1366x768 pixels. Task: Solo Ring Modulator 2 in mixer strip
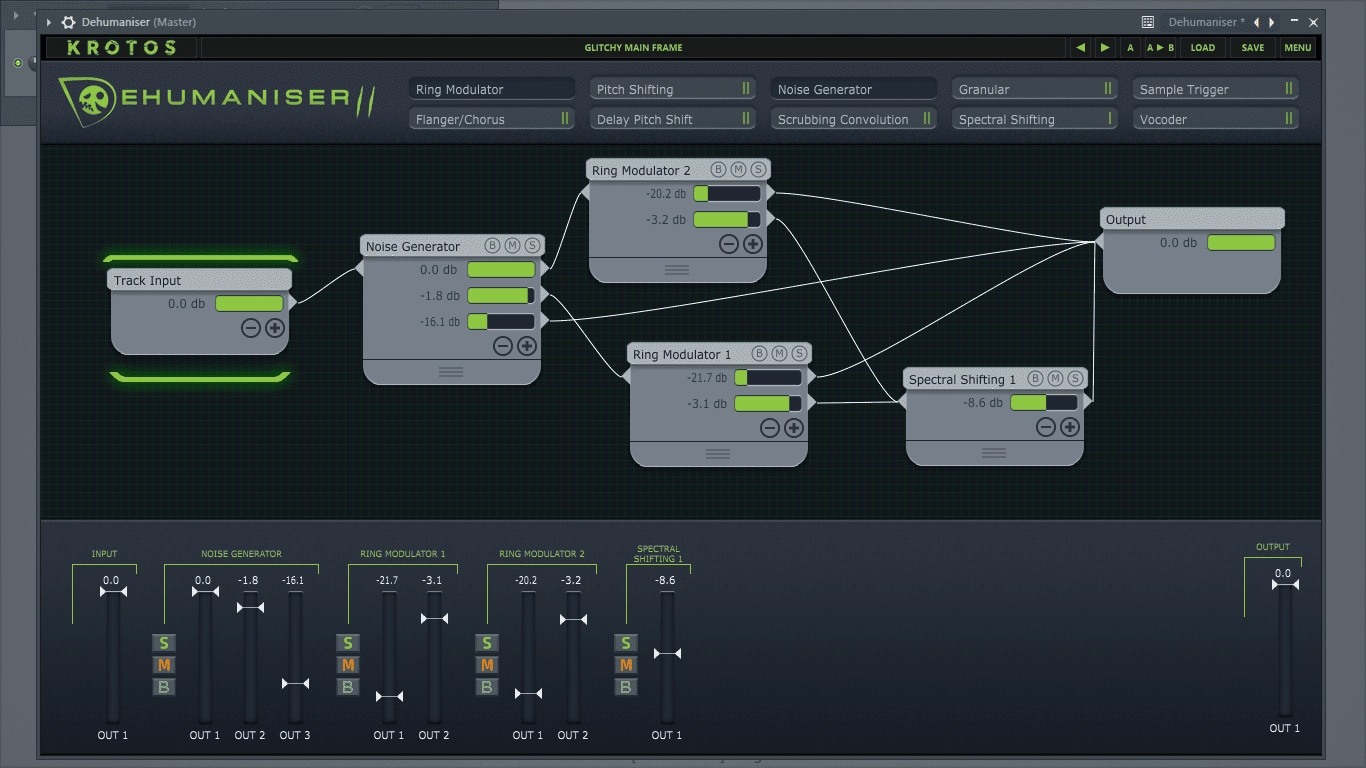(x=486, y=643)
